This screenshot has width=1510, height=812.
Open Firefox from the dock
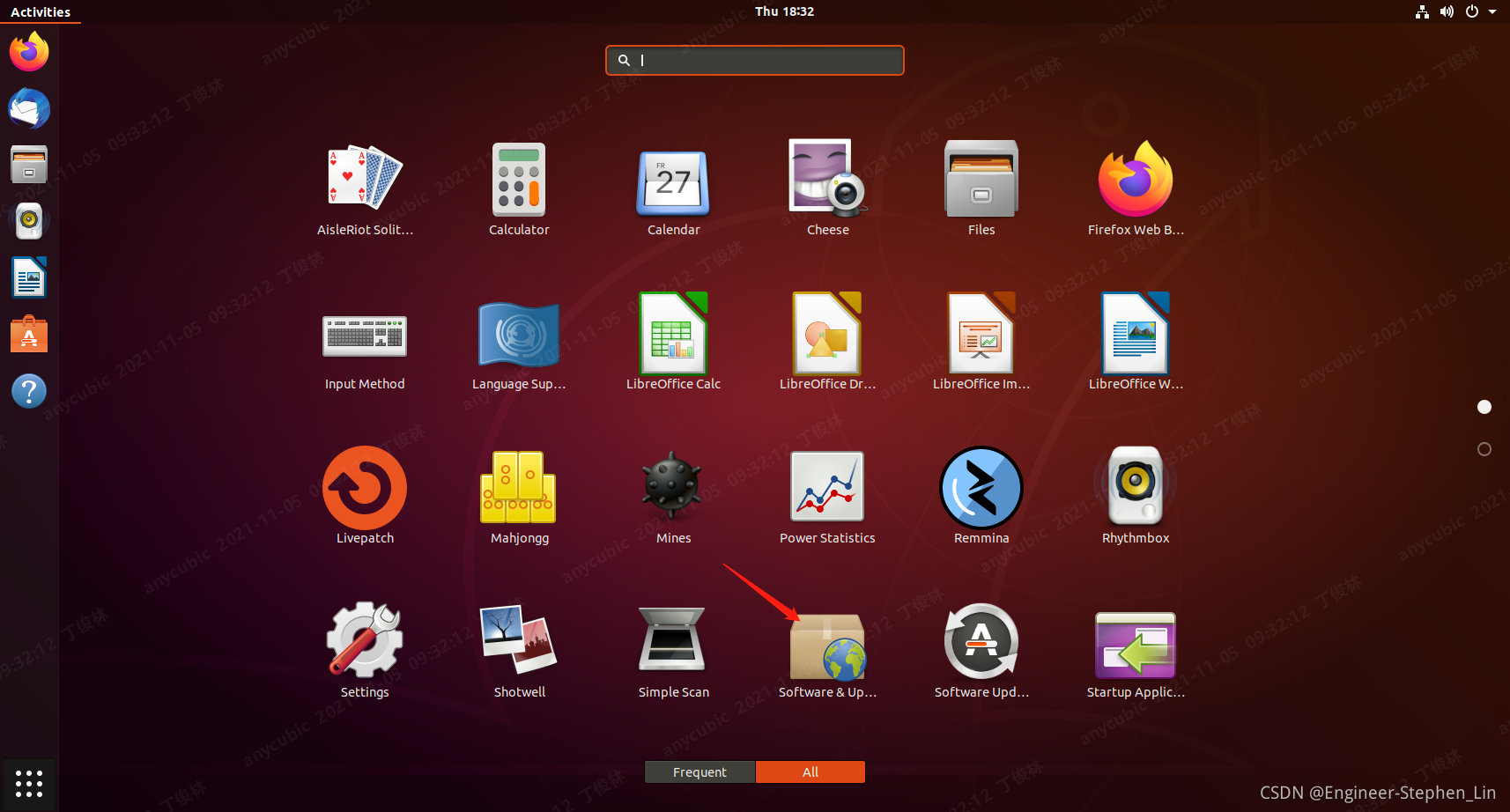[x=29, y=51]
